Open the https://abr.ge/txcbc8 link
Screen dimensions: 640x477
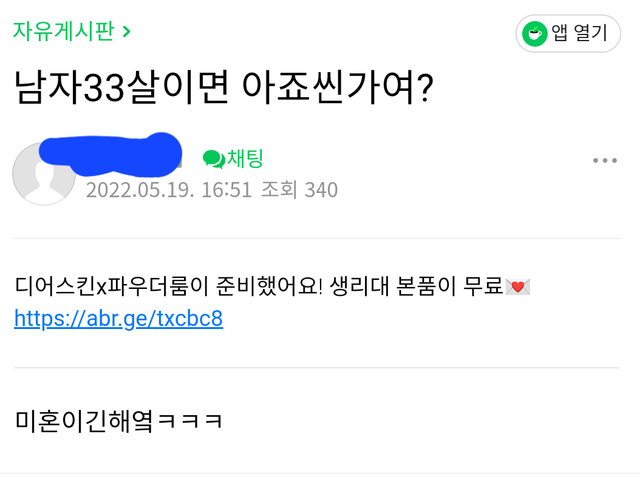(118, 319)
